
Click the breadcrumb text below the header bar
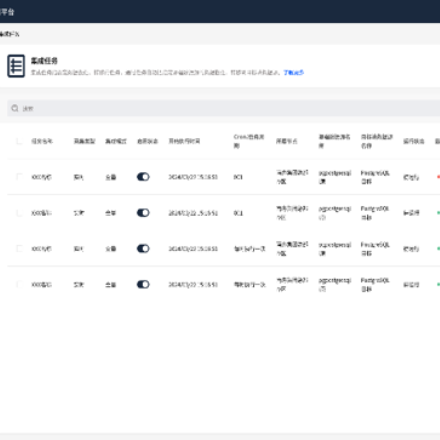tap(9, 34)
